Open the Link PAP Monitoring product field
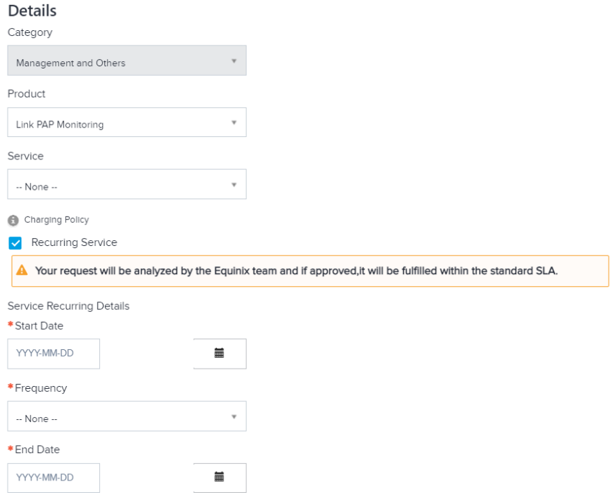 (127, 122)
